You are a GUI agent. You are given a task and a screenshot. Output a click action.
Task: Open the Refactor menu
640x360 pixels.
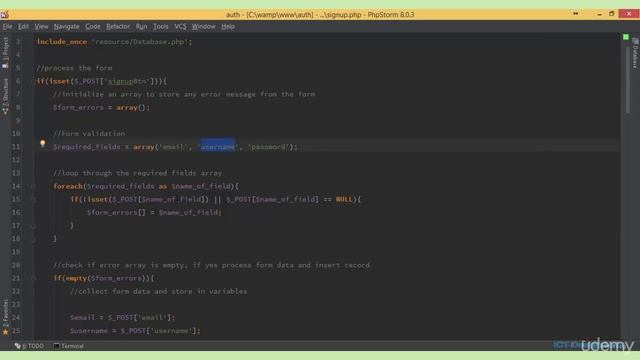pyautogui.click(x=118, y=27)
